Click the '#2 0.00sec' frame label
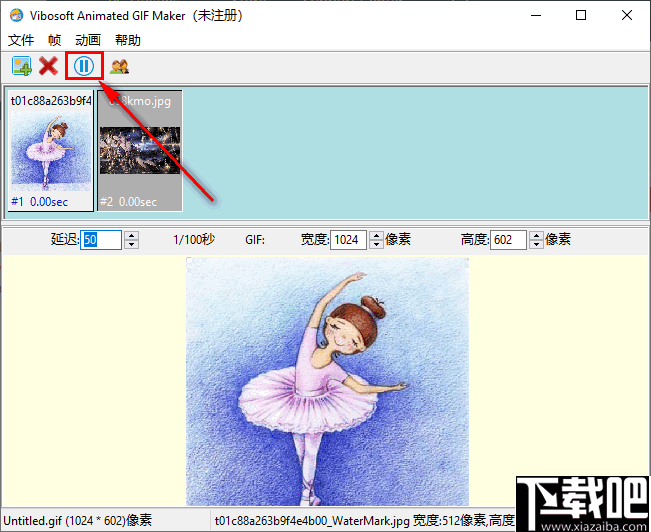 coord(128,202)
